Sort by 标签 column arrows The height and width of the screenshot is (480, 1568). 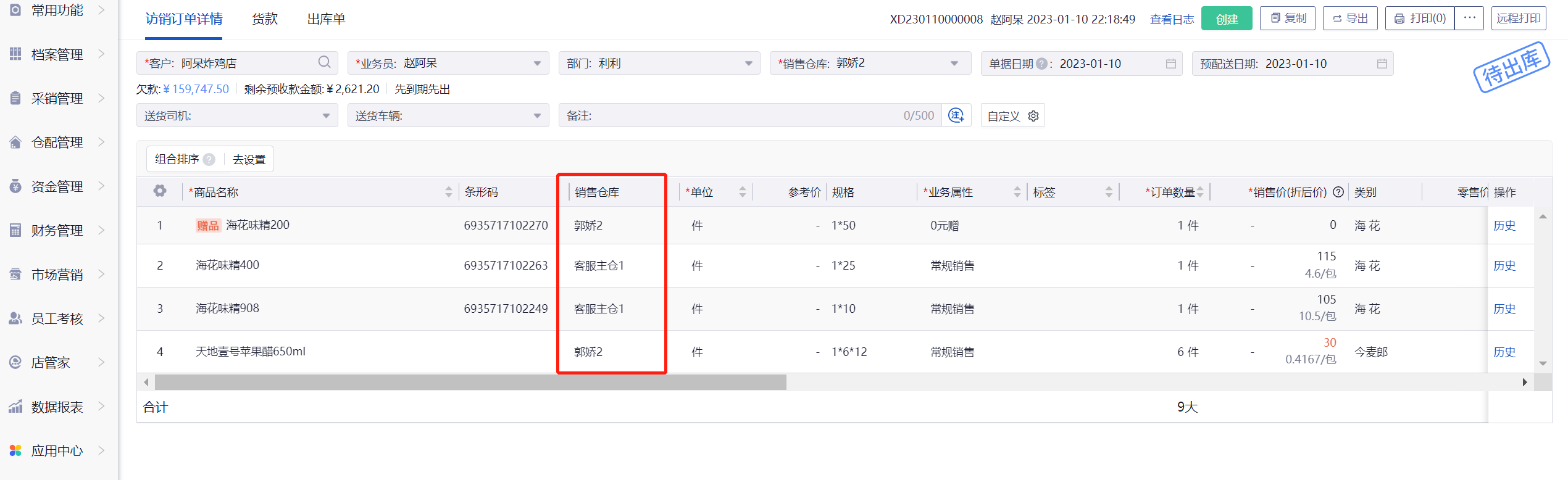point(1109,192)
